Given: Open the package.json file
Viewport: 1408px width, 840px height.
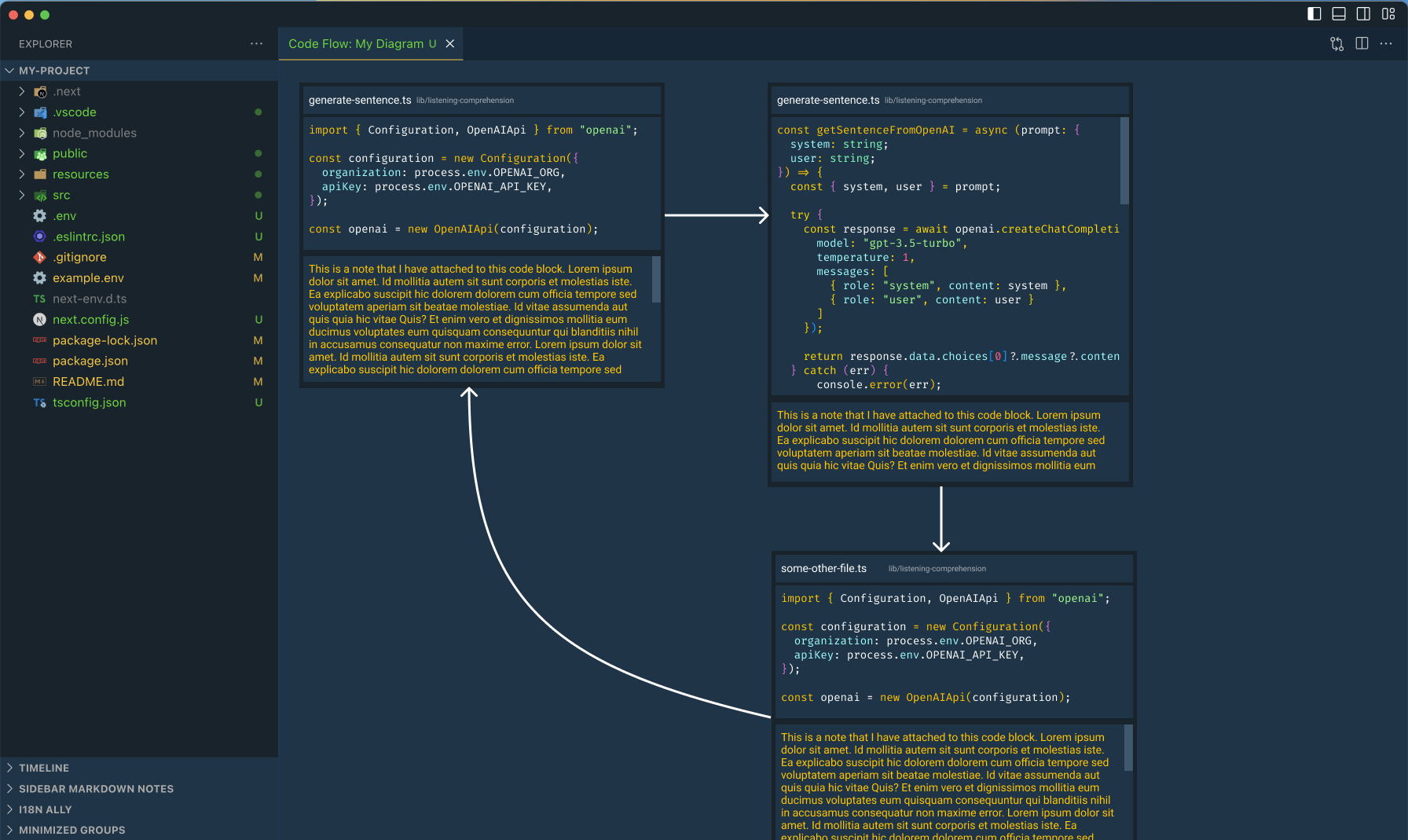Looking at the screenshot, I should tap(90, 361).
